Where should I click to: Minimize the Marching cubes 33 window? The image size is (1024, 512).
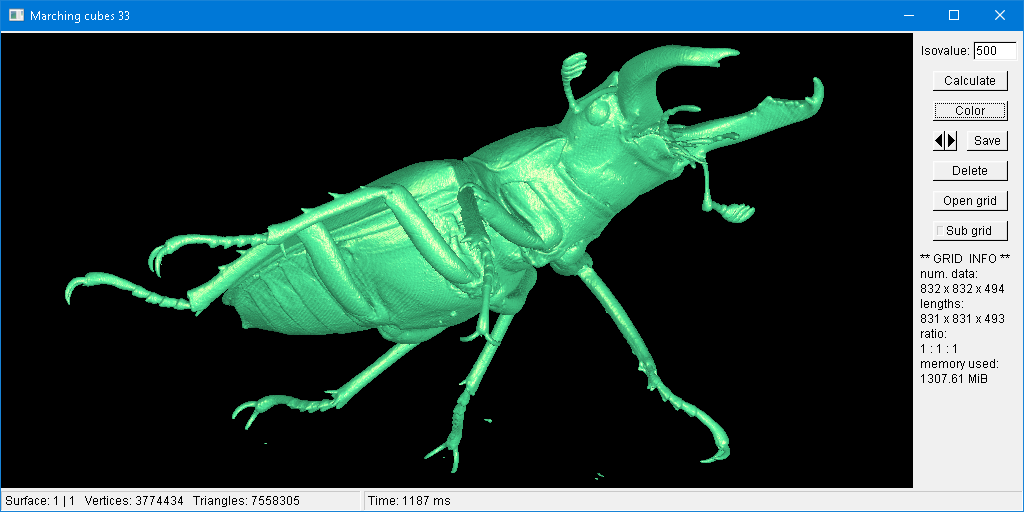[908, 16]
